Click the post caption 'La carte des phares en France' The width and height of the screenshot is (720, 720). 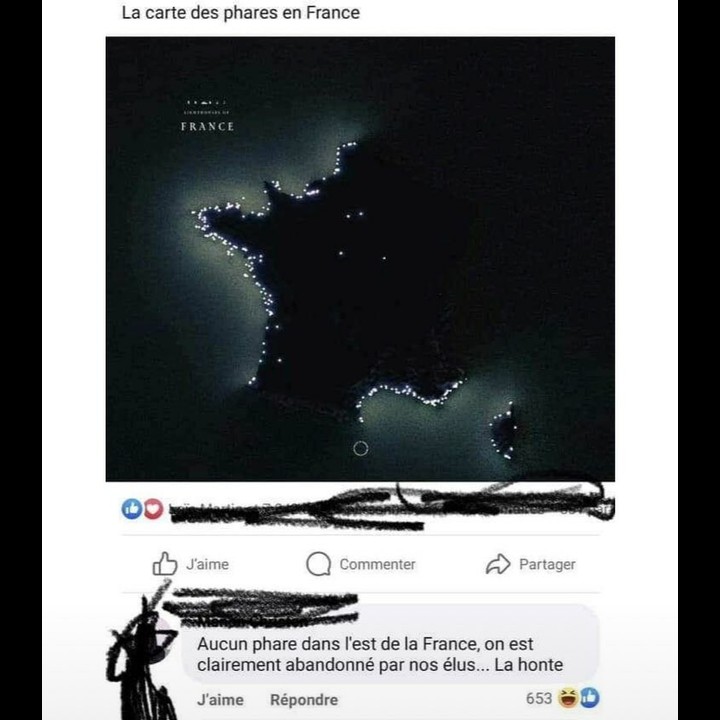point(241,13)
